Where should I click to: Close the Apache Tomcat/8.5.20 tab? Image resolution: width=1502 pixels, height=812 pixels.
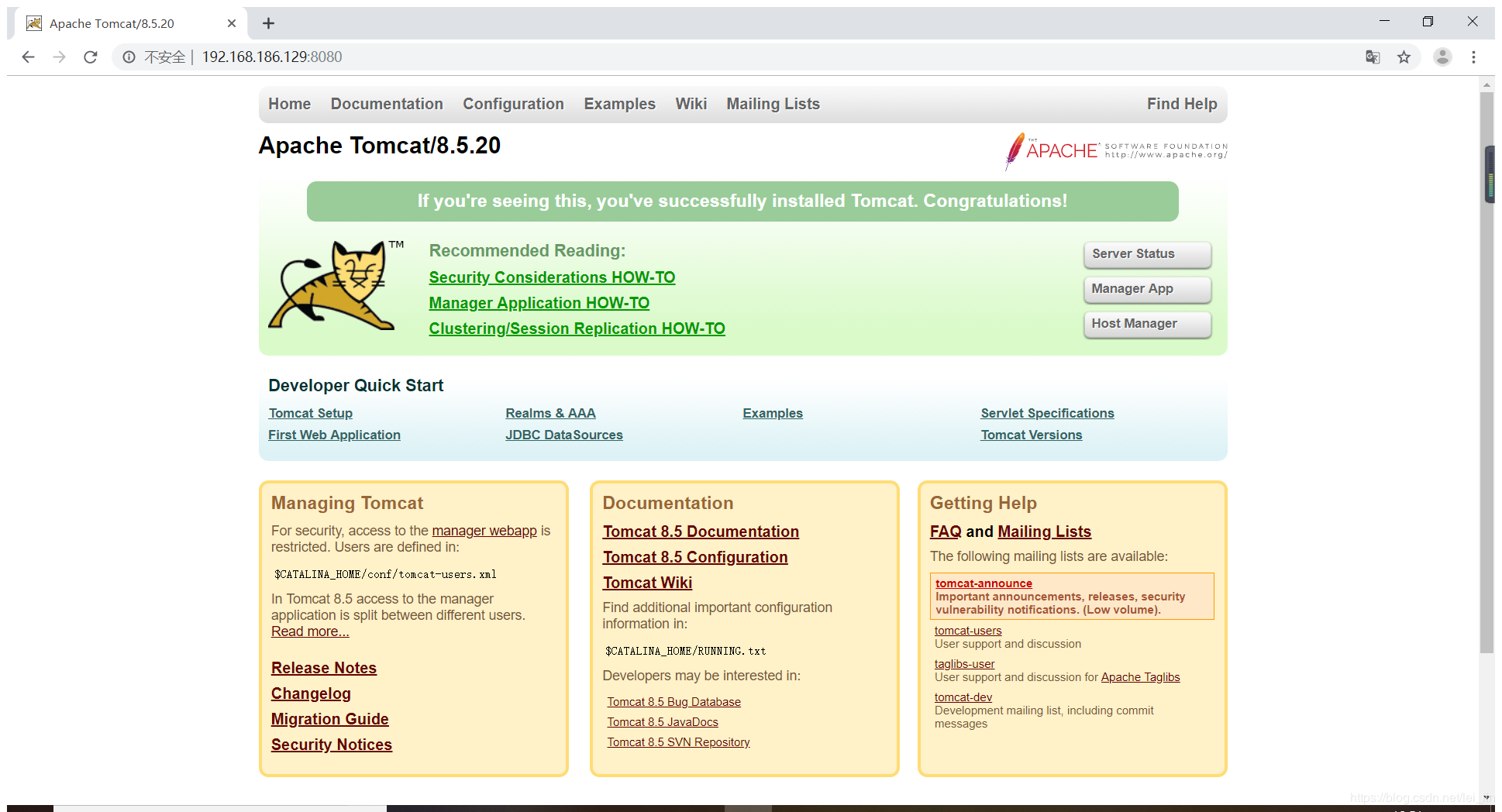point(231,23)
